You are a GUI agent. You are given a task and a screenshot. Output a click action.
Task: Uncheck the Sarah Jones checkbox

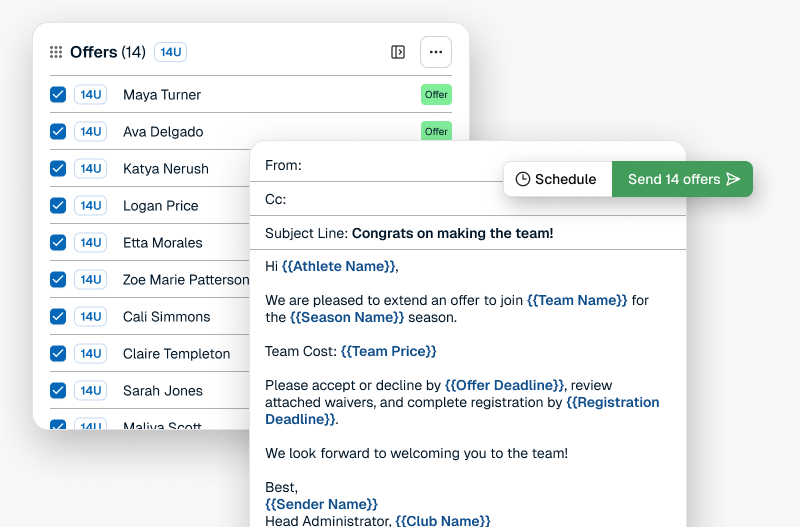(x=58, y=390)
